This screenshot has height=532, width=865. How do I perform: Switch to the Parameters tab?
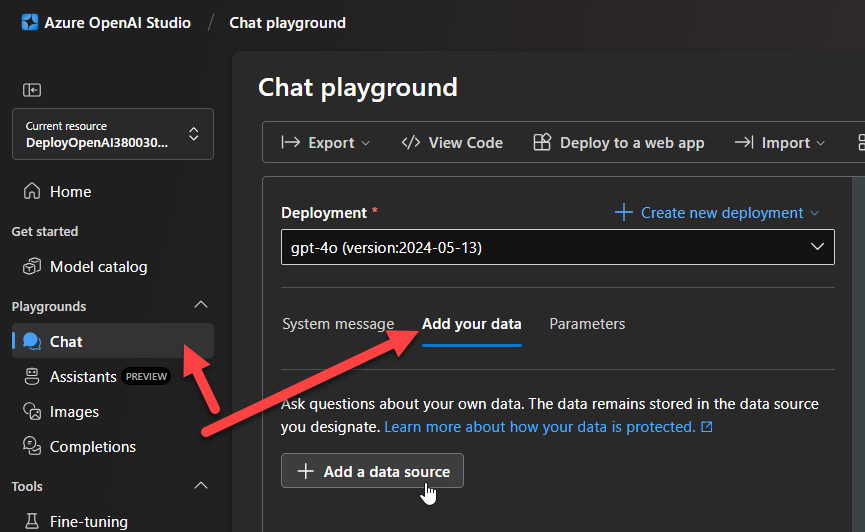coord(587,324)
